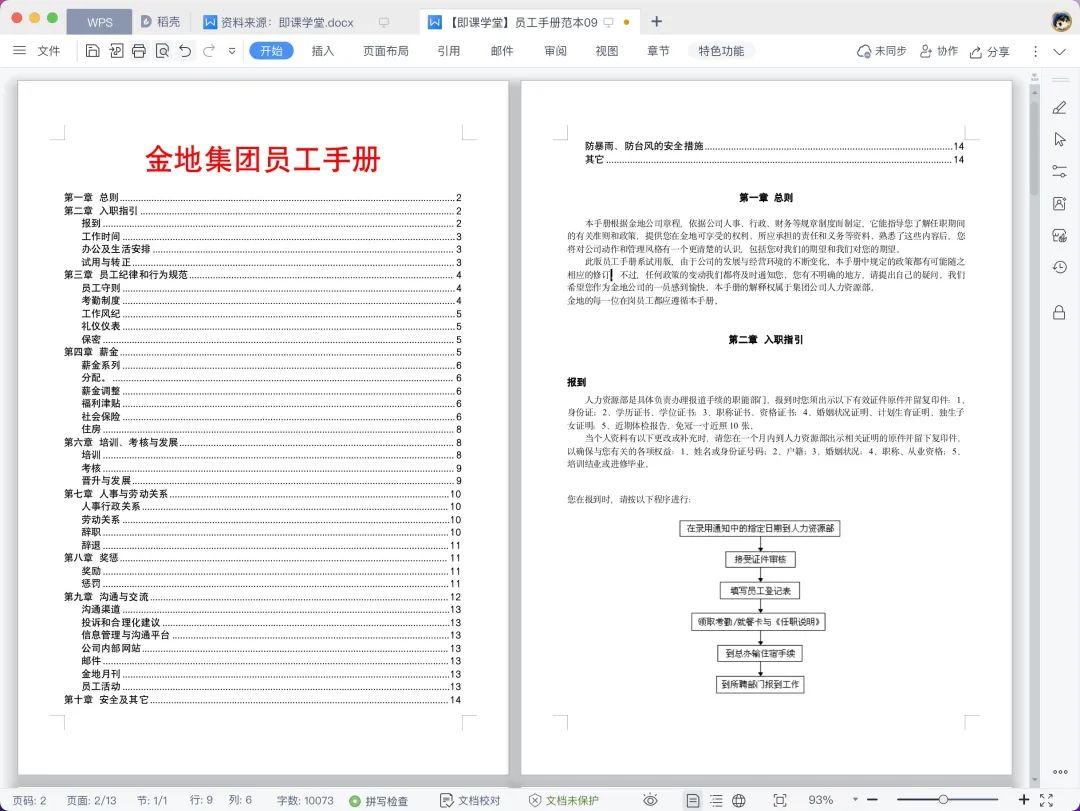Click 文档未保护 document protection status
Image resolution: width=1080 pixels, height=811 pixels.
[x=563, y=801]
